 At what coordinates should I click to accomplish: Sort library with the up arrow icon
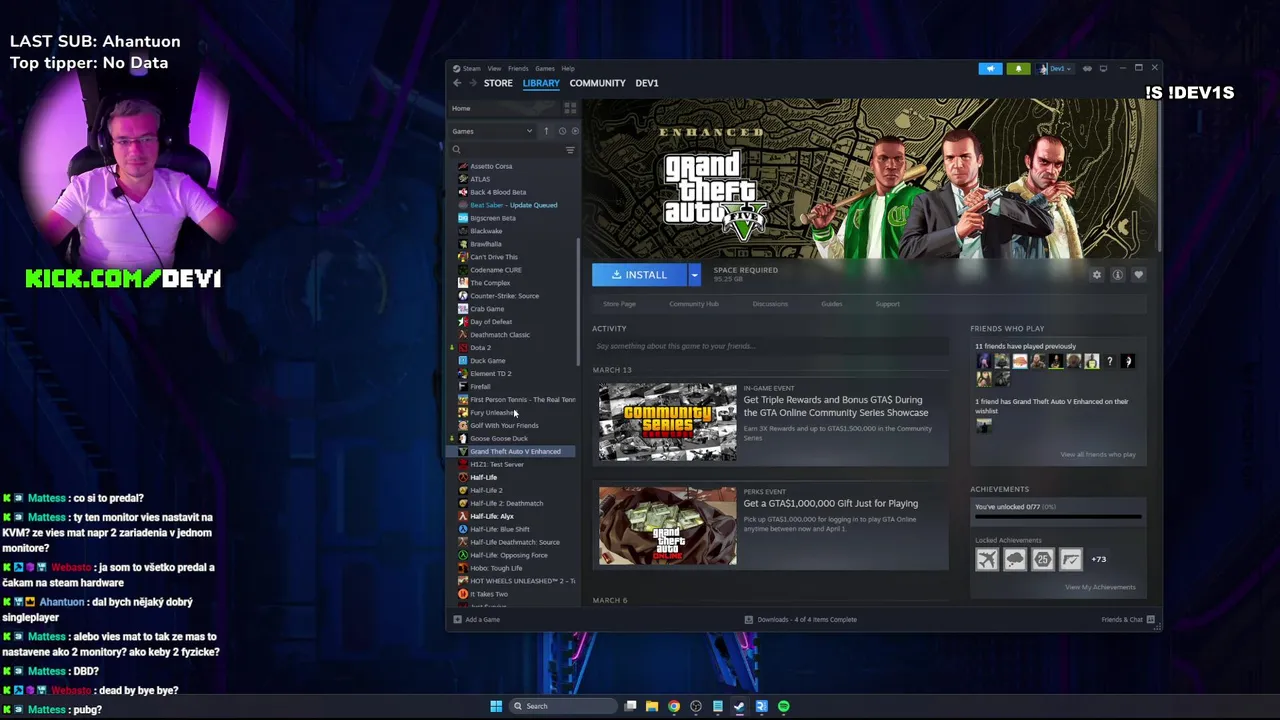pos(546,131)
